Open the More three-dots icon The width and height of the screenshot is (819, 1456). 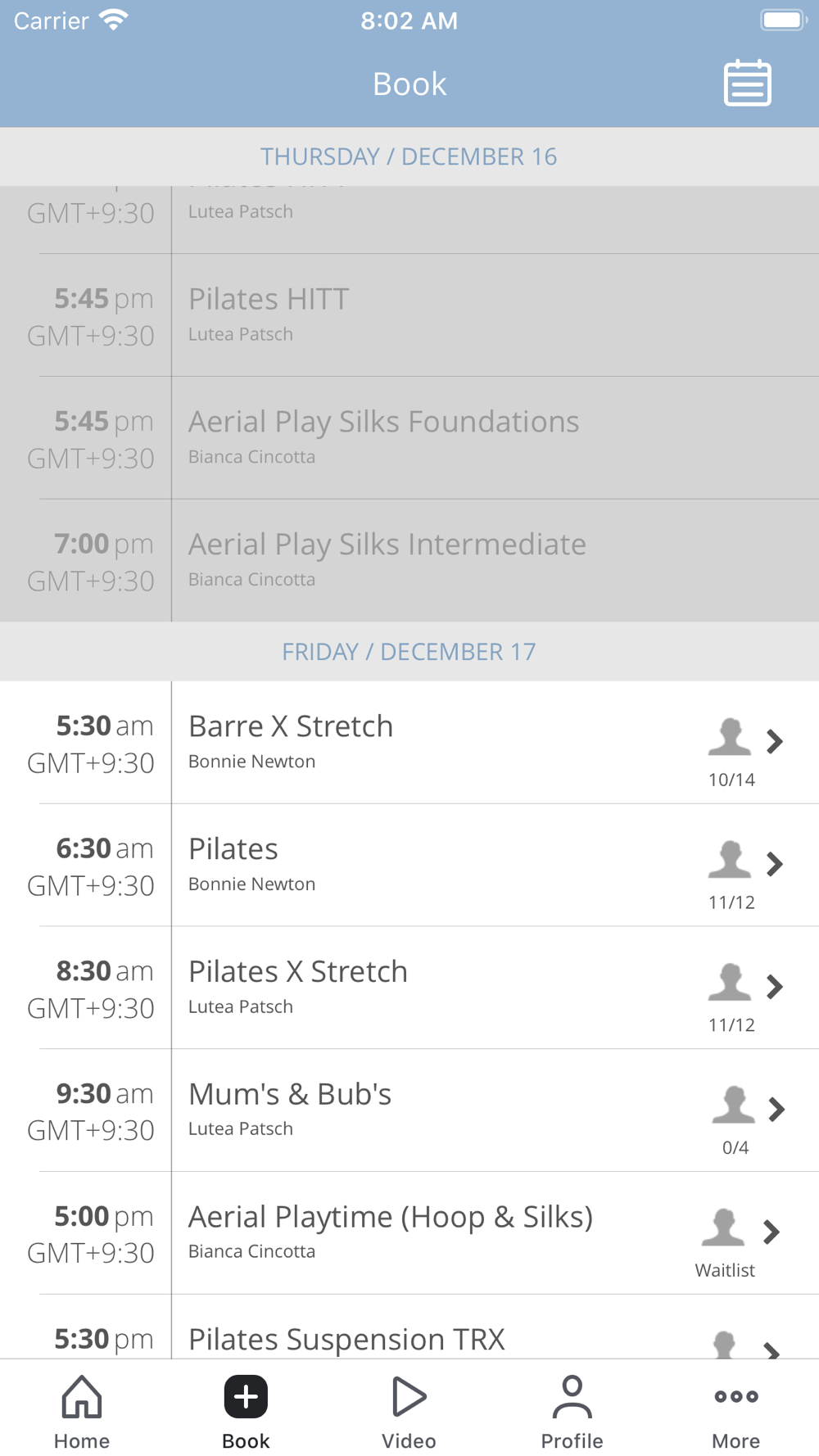(735, 1396)
